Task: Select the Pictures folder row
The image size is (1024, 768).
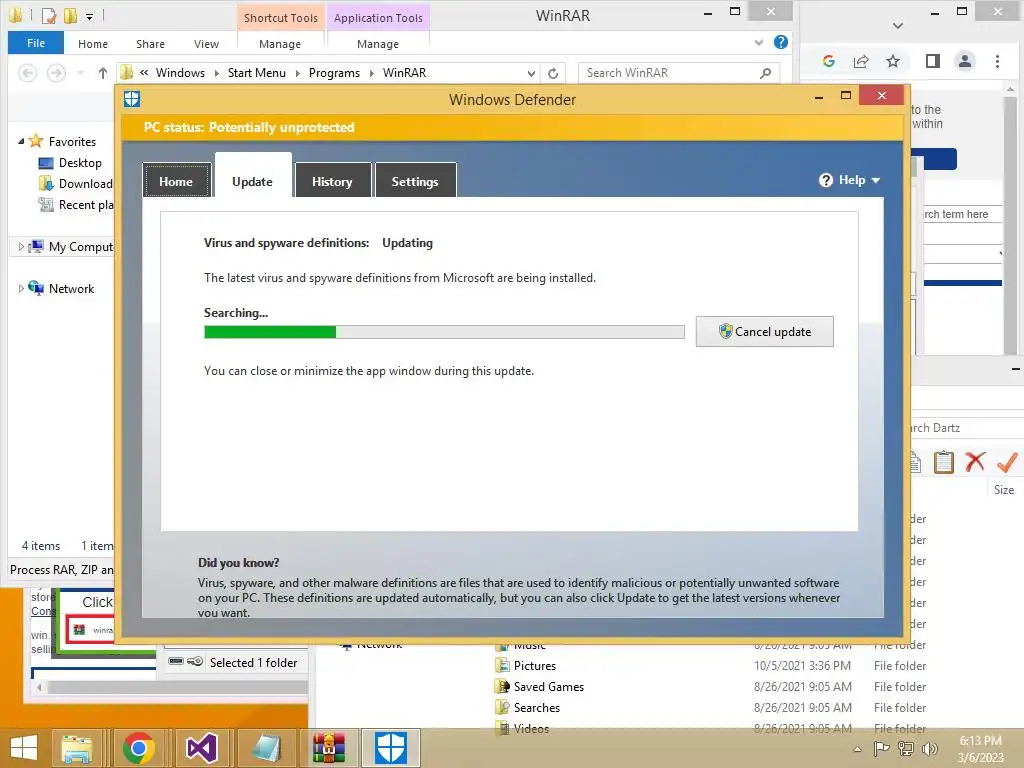Action: 711,665
